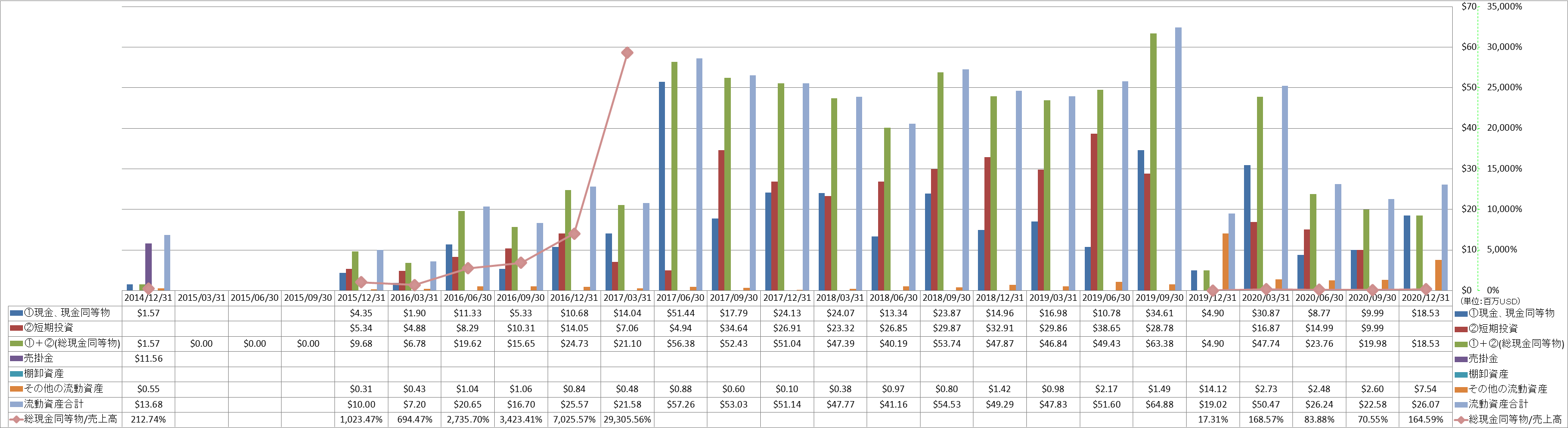Image resolution: width=1568 pixels, height=428 pixels.
Task: Click the $64.88 current assets total cell
Action: pos(1160,404)
